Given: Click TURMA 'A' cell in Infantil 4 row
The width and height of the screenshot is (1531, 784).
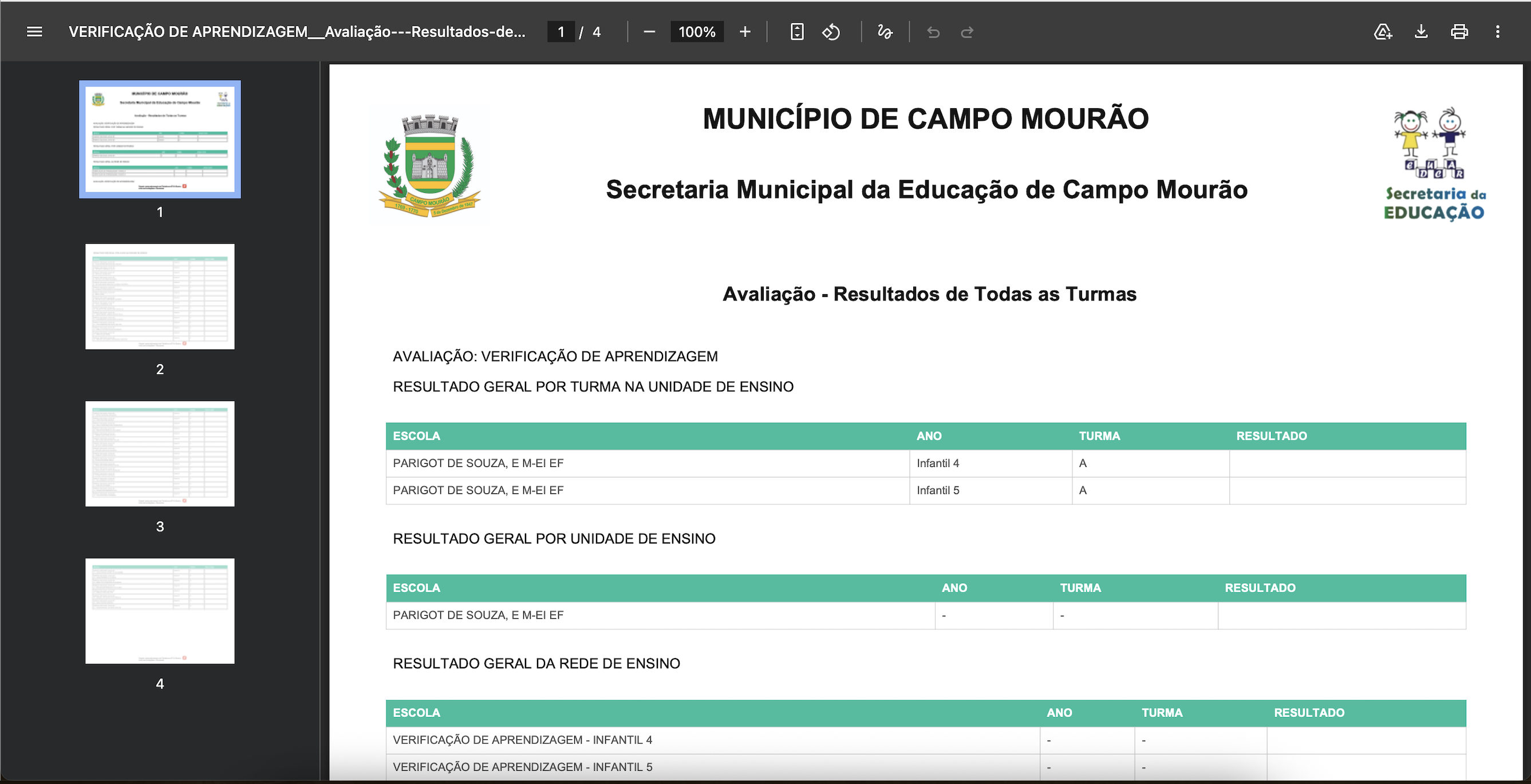Looking at the screenshot, I should pyautogui.click(x=1151, y=464).
